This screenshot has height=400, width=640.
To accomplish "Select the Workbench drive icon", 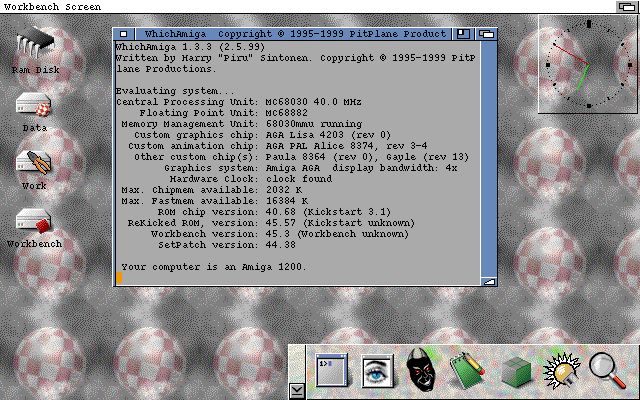I will pyautogui.click(x=34, y=221).
